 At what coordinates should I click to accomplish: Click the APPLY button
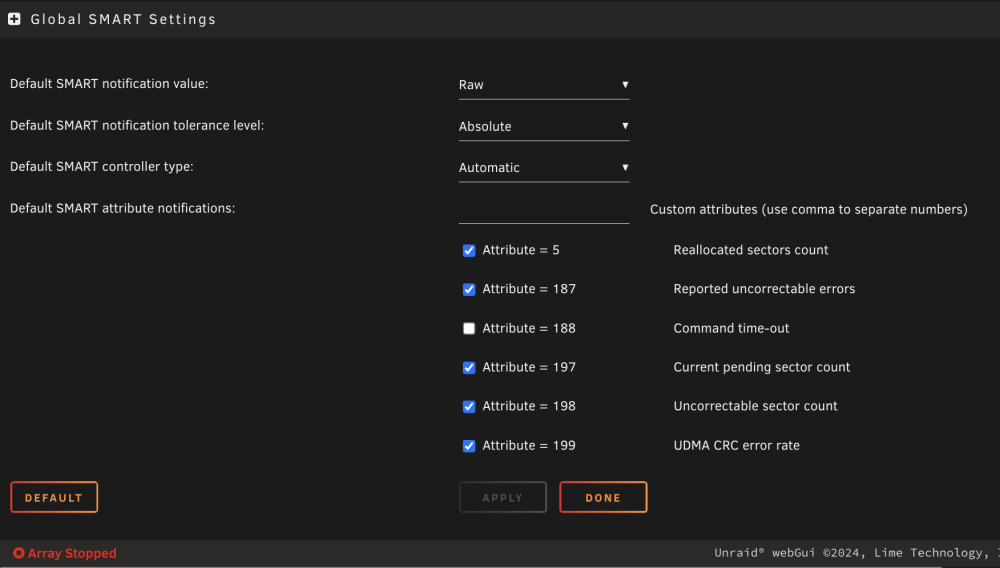point(503,497)
